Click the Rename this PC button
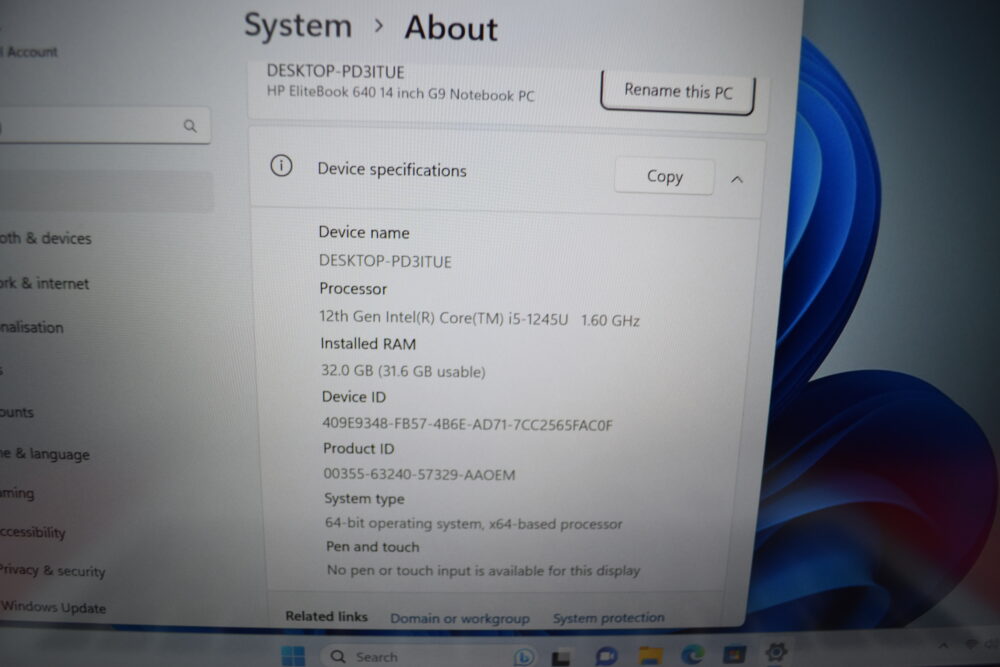The width and height of the screenshot is (1000, 667). (678, 92)
